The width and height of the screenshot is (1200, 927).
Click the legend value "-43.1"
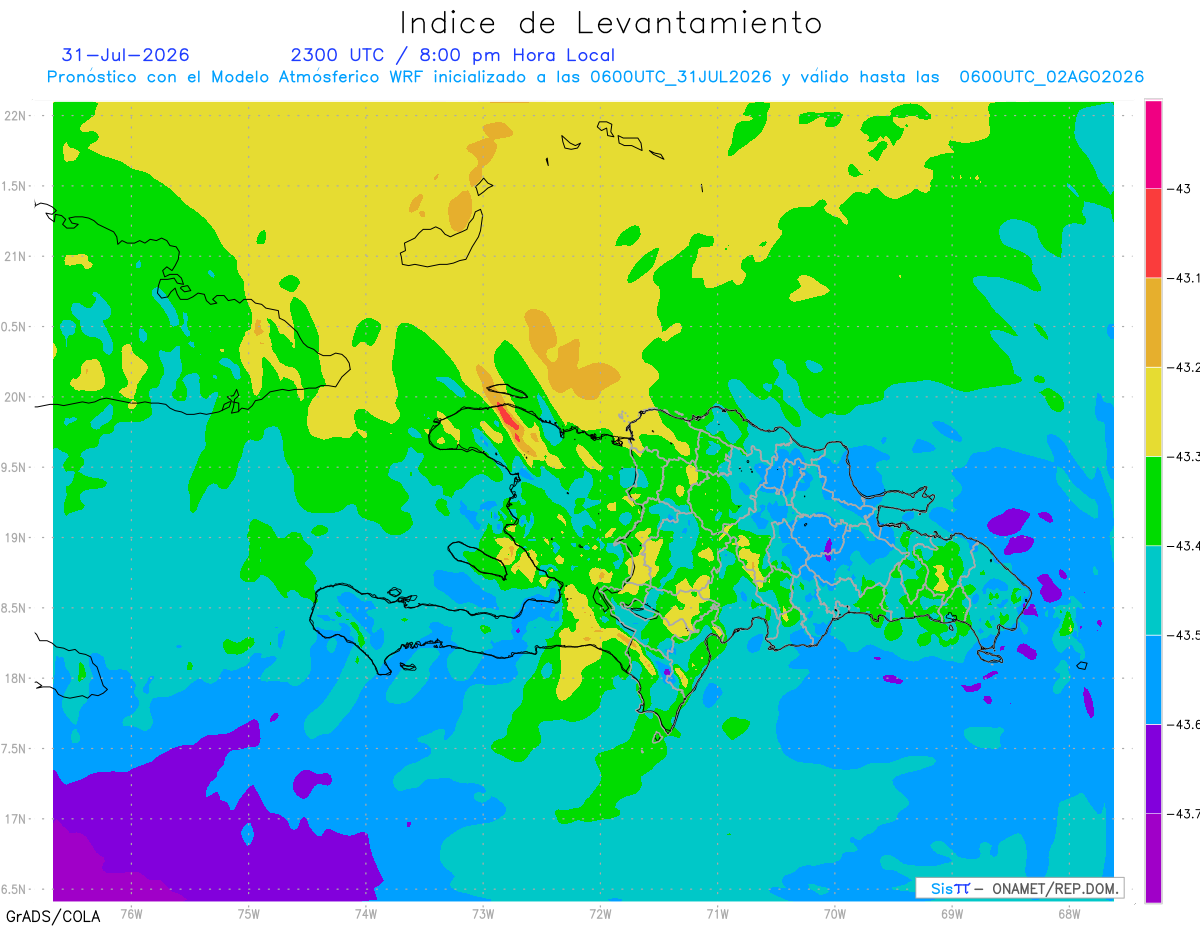1184,278
